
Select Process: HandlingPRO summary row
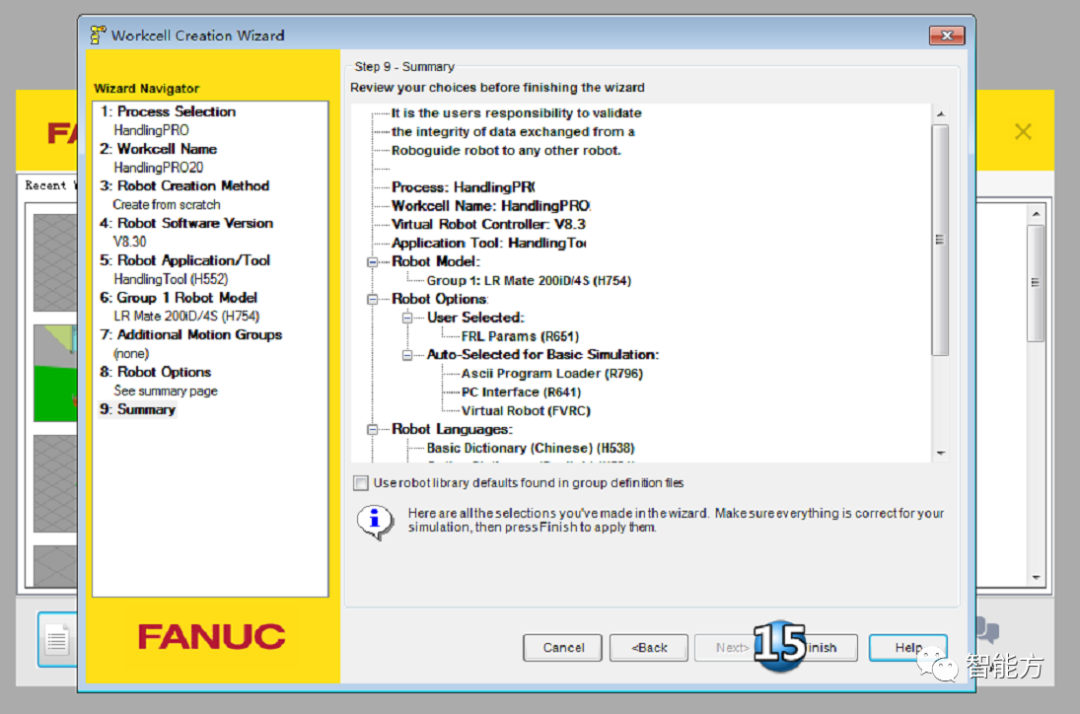click(x=464, y=187)
